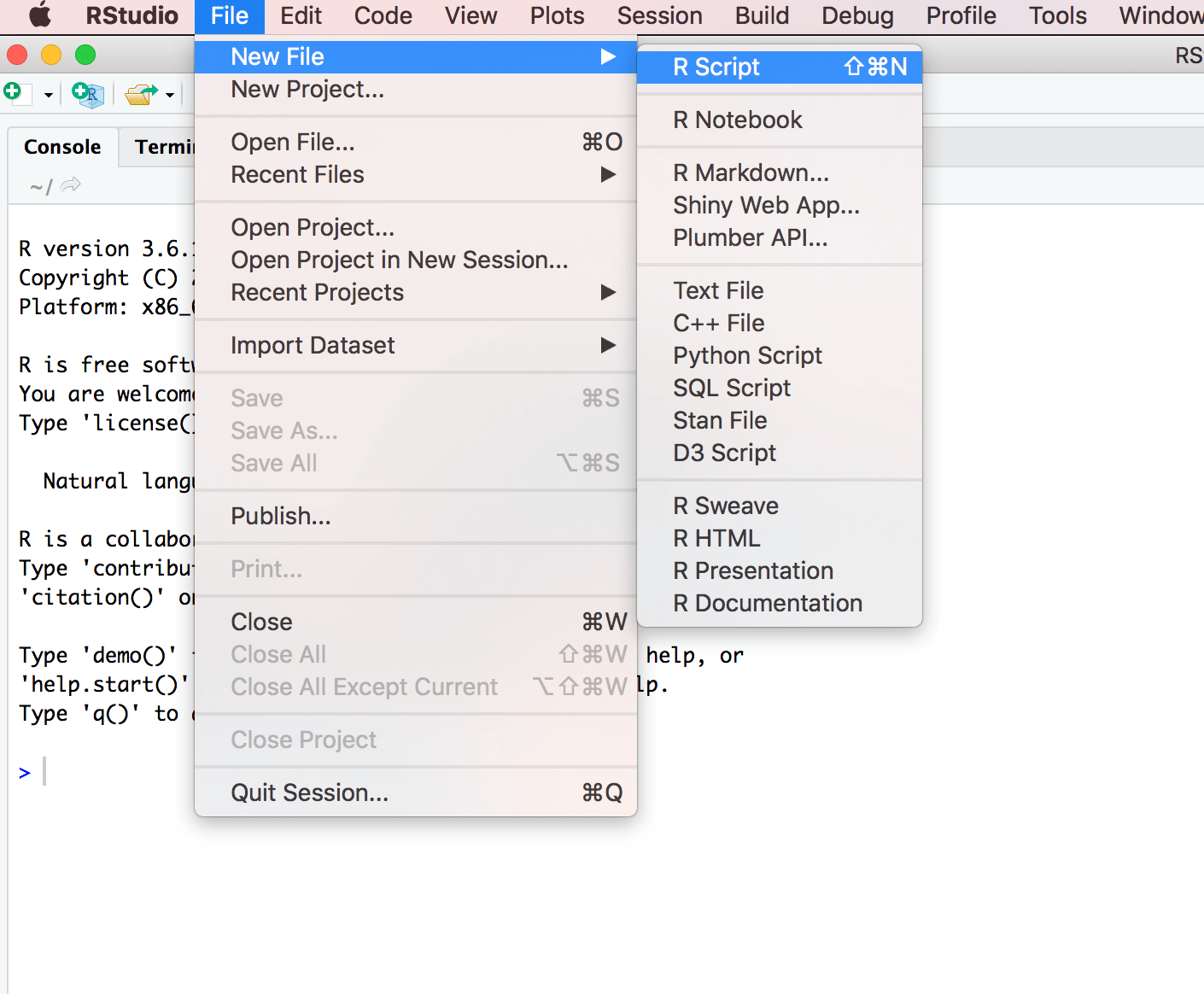Select R Script from the submenu

pos(716,67)
